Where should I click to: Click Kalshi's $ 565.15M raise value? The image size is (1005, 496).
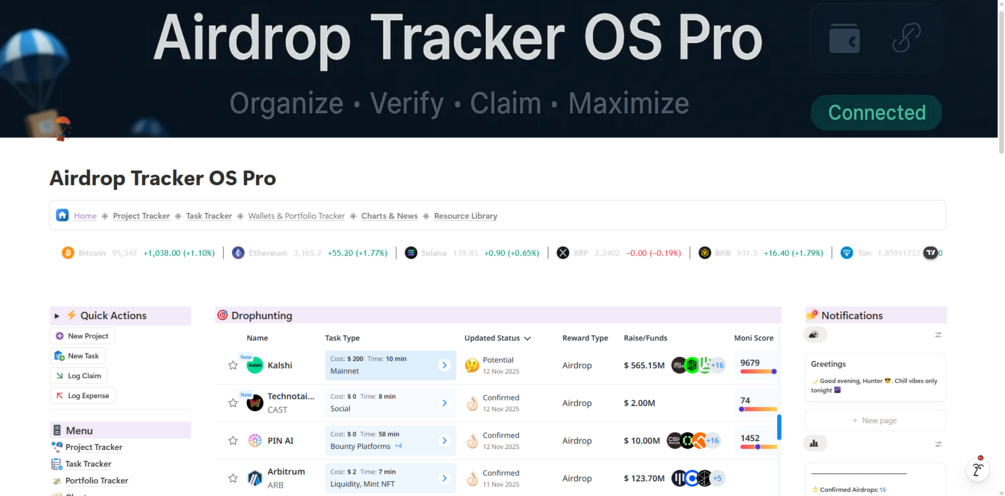click(x=644, y=365)
